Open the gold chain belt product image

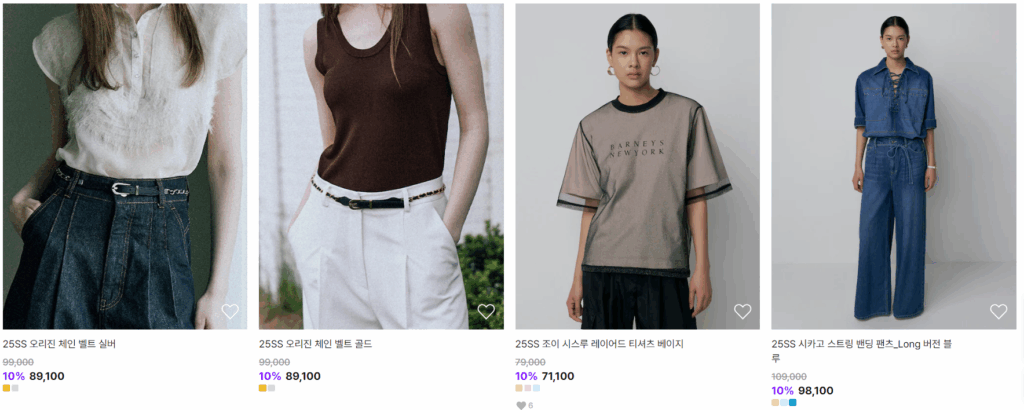pos(381,166)
